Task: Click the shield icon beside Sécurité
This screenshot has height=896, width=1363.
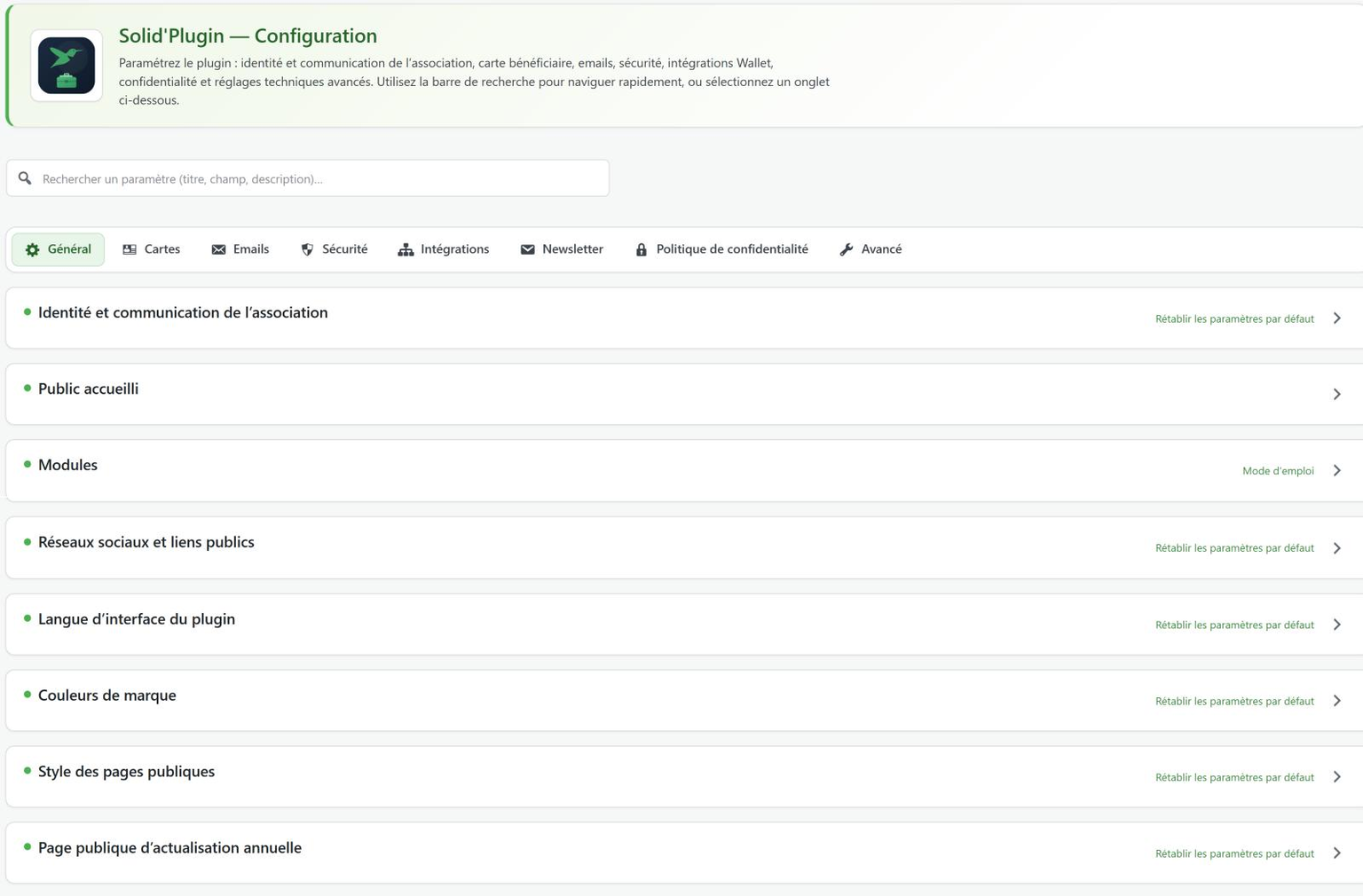Action: click(307, 249)
